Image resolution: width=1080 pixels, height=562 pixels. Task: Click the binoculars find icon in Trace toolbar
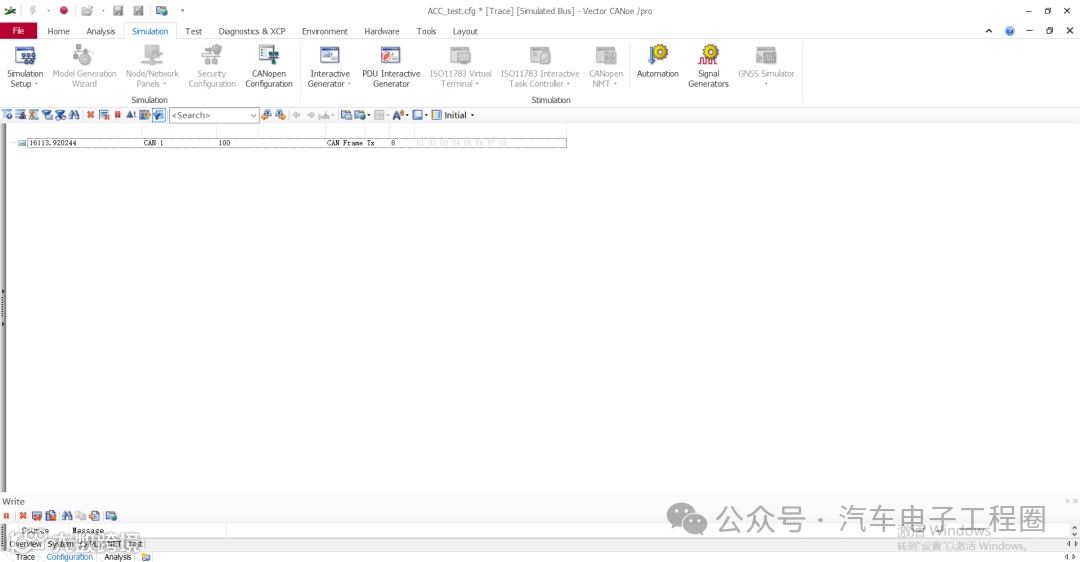pyautogui.click(x=74, y=115)
